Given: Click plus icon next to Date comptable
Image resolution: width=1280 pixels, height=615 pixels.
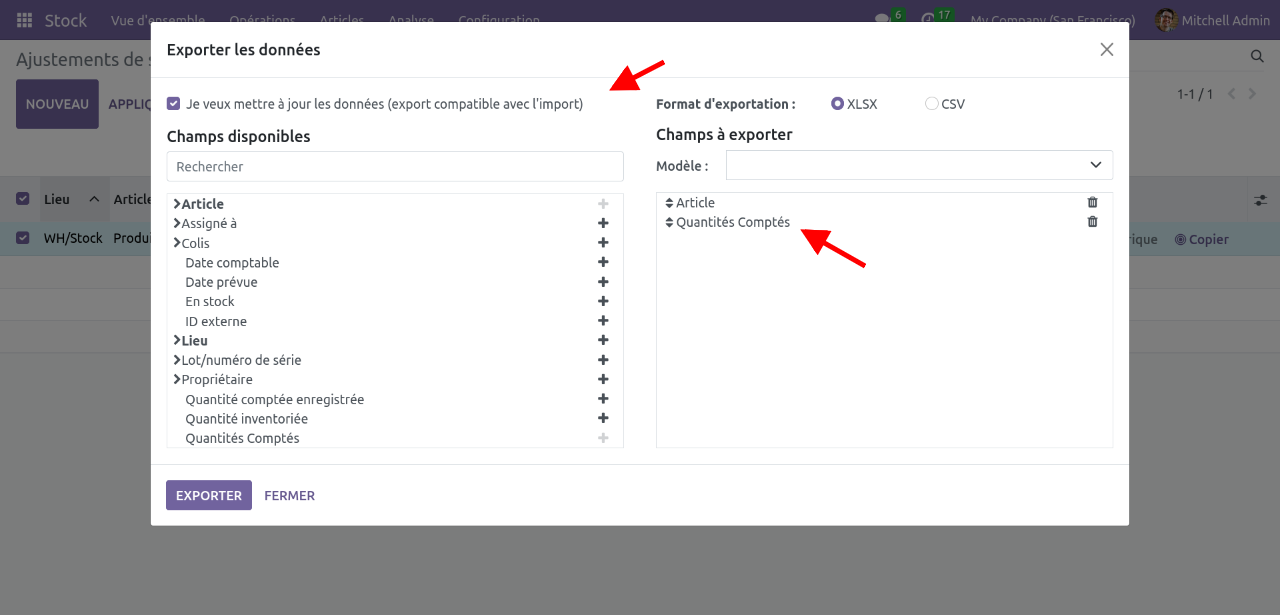Looking at the screenshot, I should [x=603, y=262].
